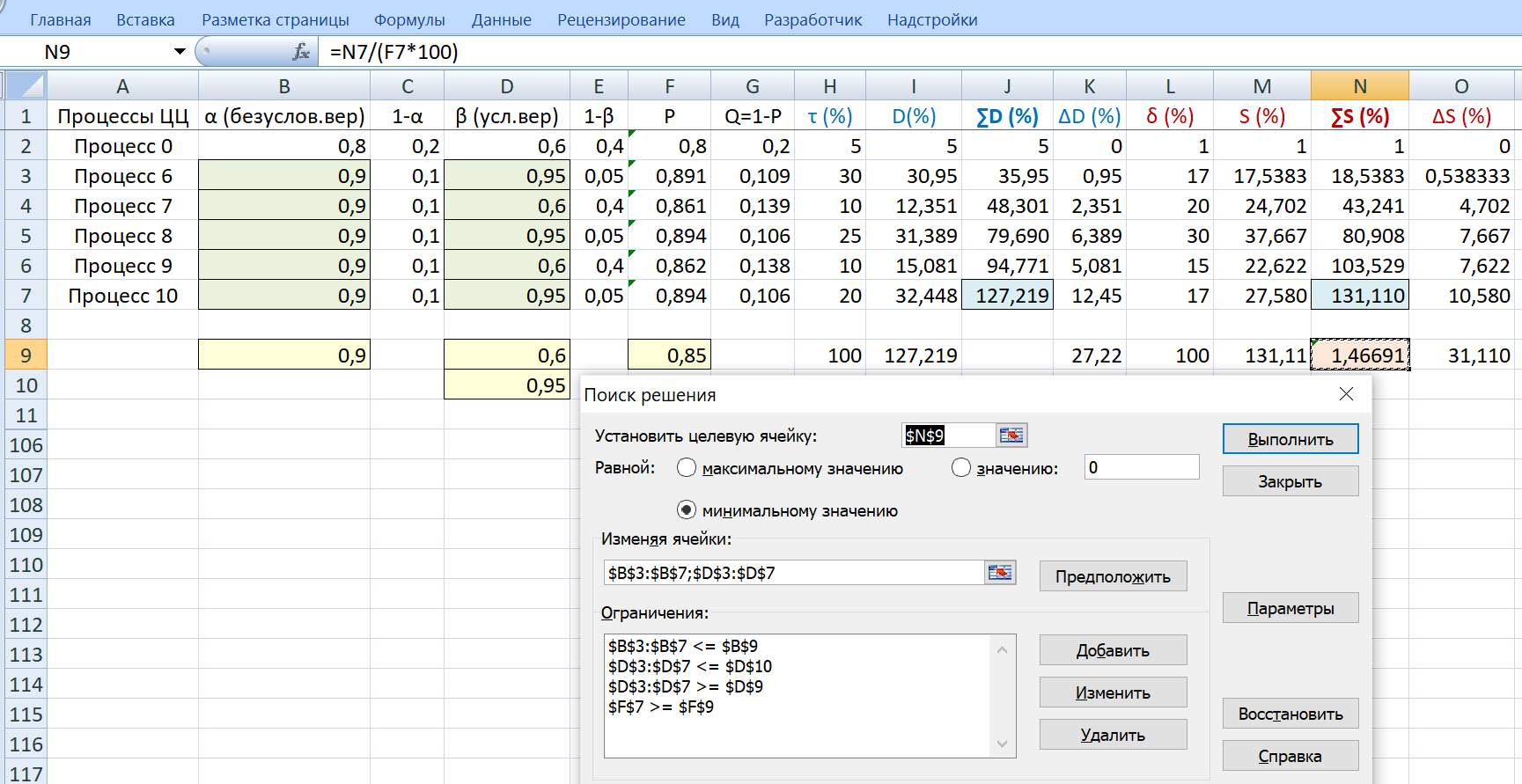1522x784 pixels.
Task: Select the orange highlighted column N header
Action: [x=1359, y=86]
